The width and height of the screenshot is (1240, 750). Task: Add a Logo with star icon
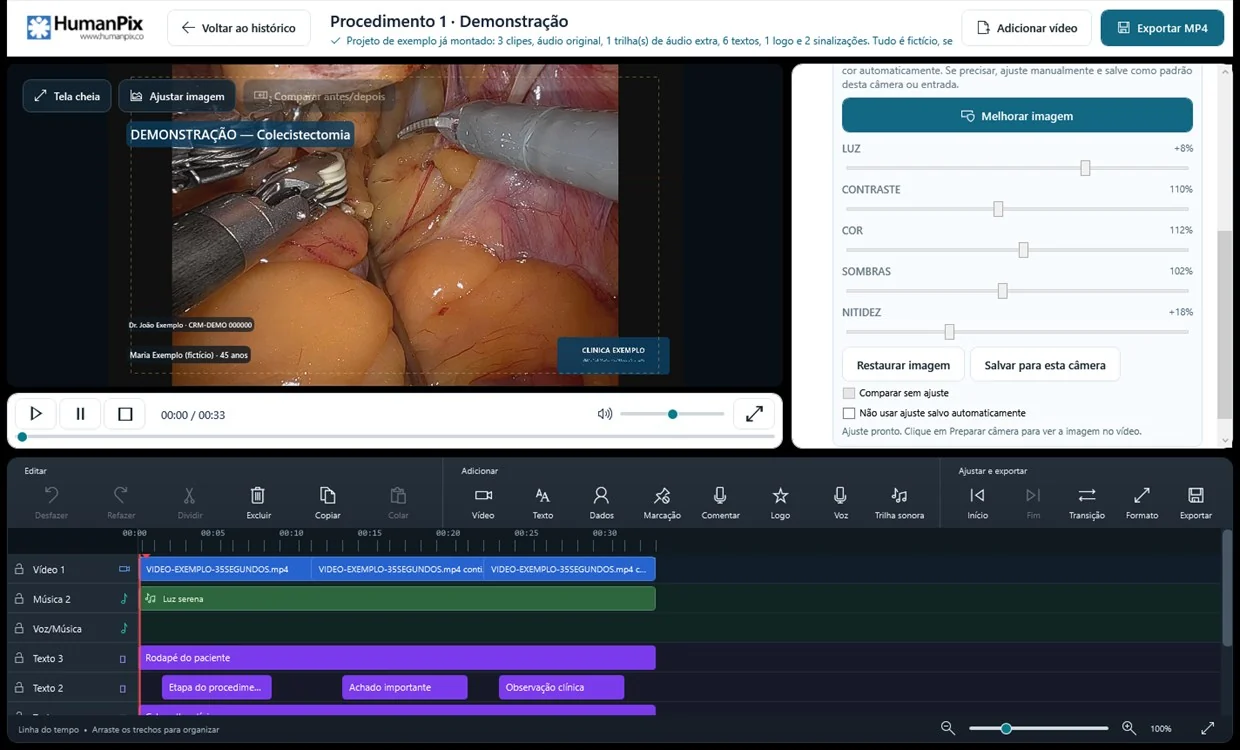(x=780, y=495)
